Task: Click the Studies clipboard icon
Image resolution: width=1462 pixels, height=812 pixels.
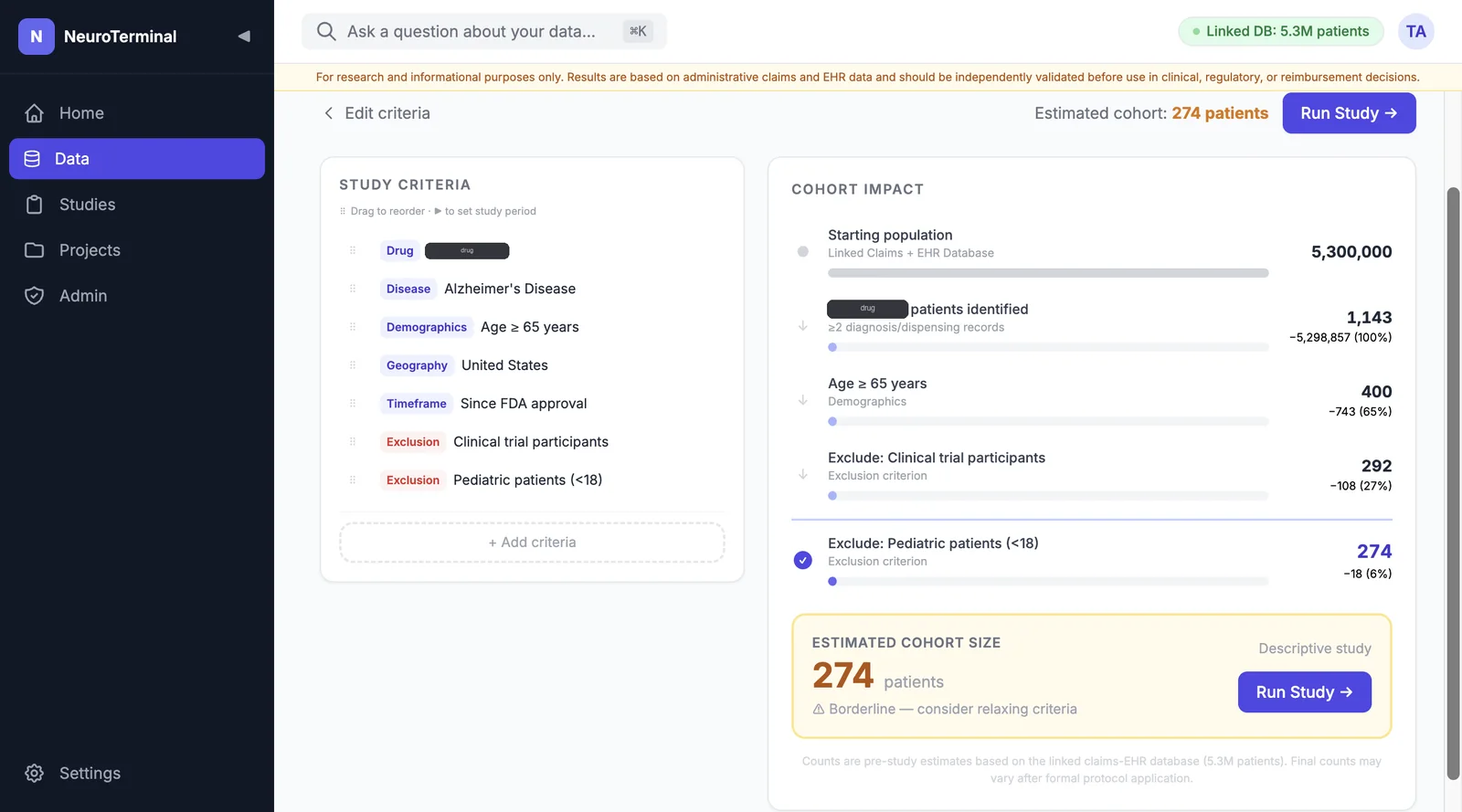Action: [35, 205]
